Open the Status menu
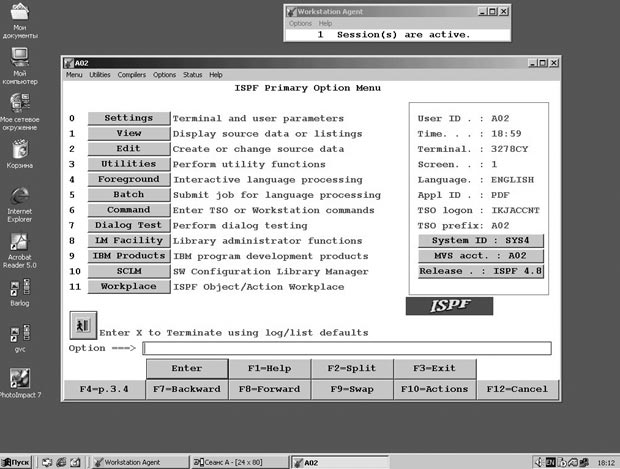Image resolution: width=620 pixels, height=469 pixels. coord(193,75)
